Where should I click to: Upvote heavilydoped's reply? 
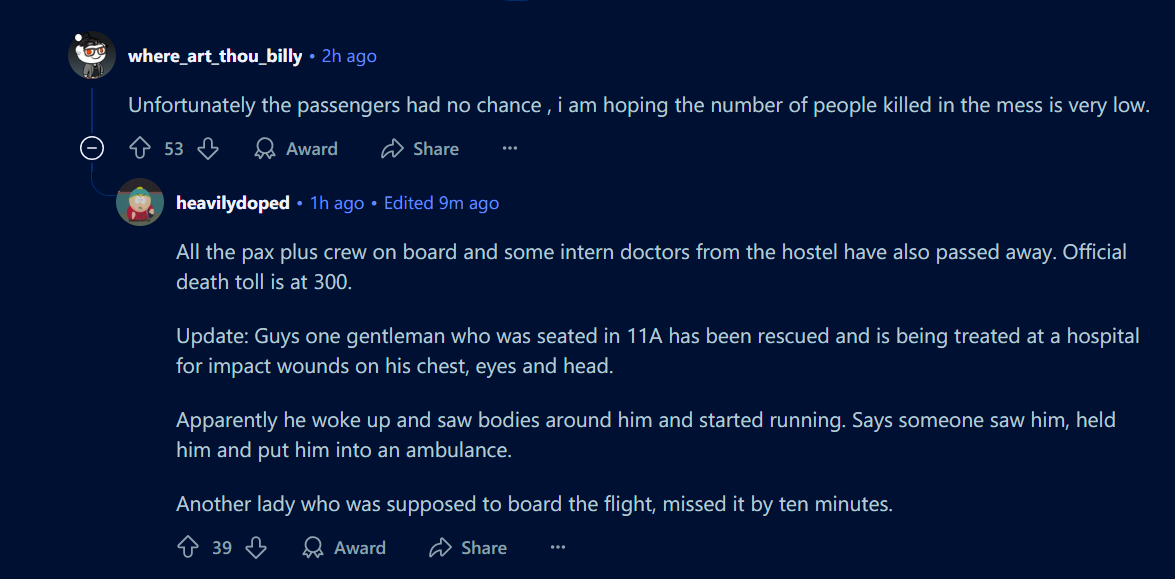point(188,548)
